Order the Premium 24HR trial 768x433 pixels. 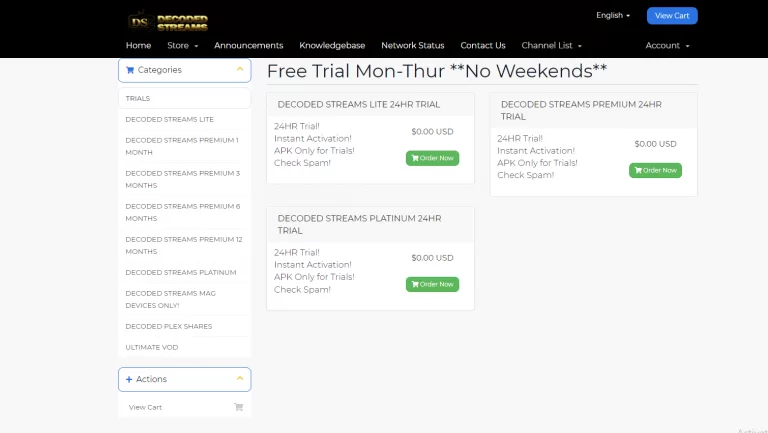(x=655, y=170)
